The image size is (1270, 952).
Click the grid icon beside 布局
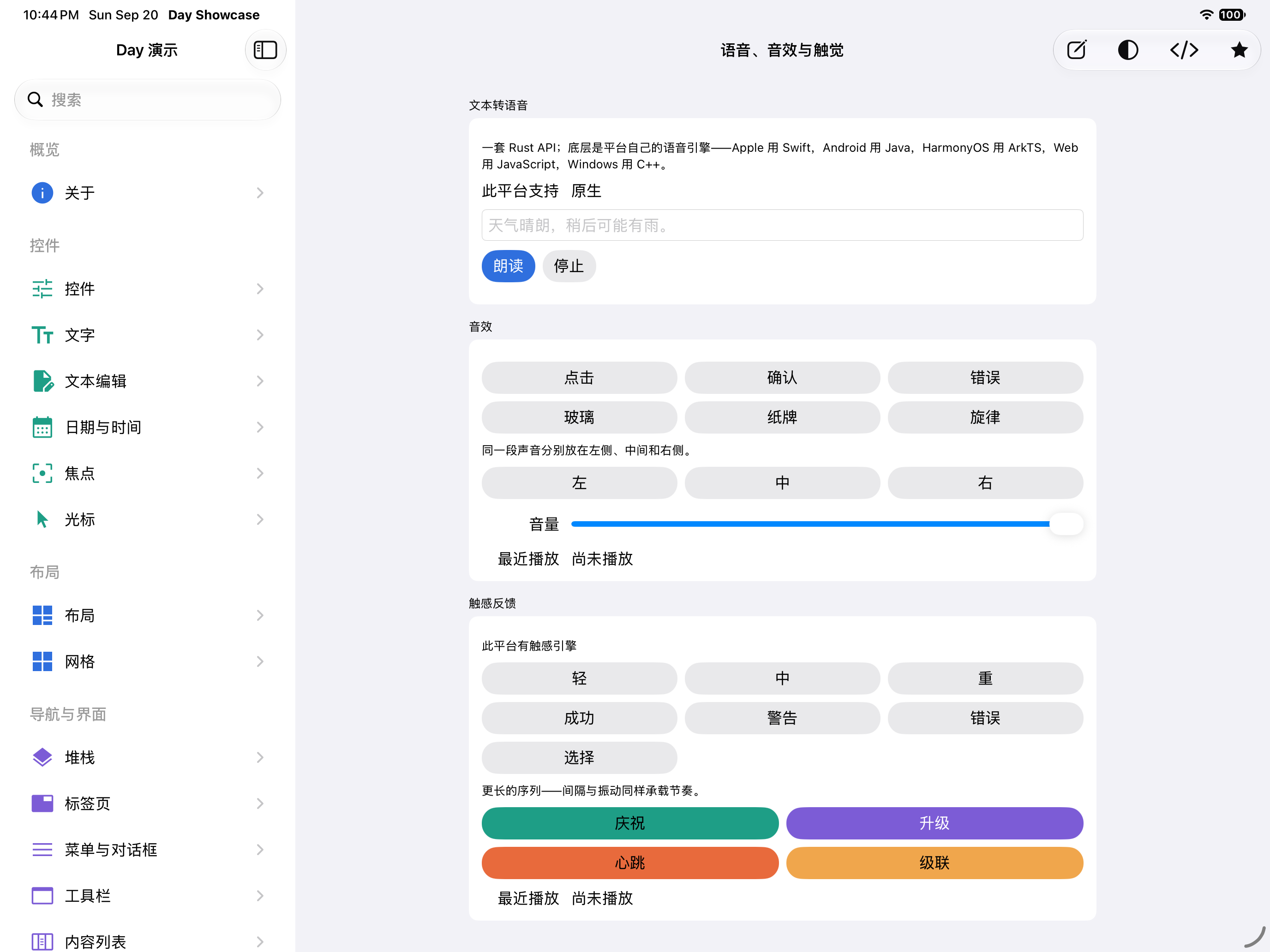42,615
